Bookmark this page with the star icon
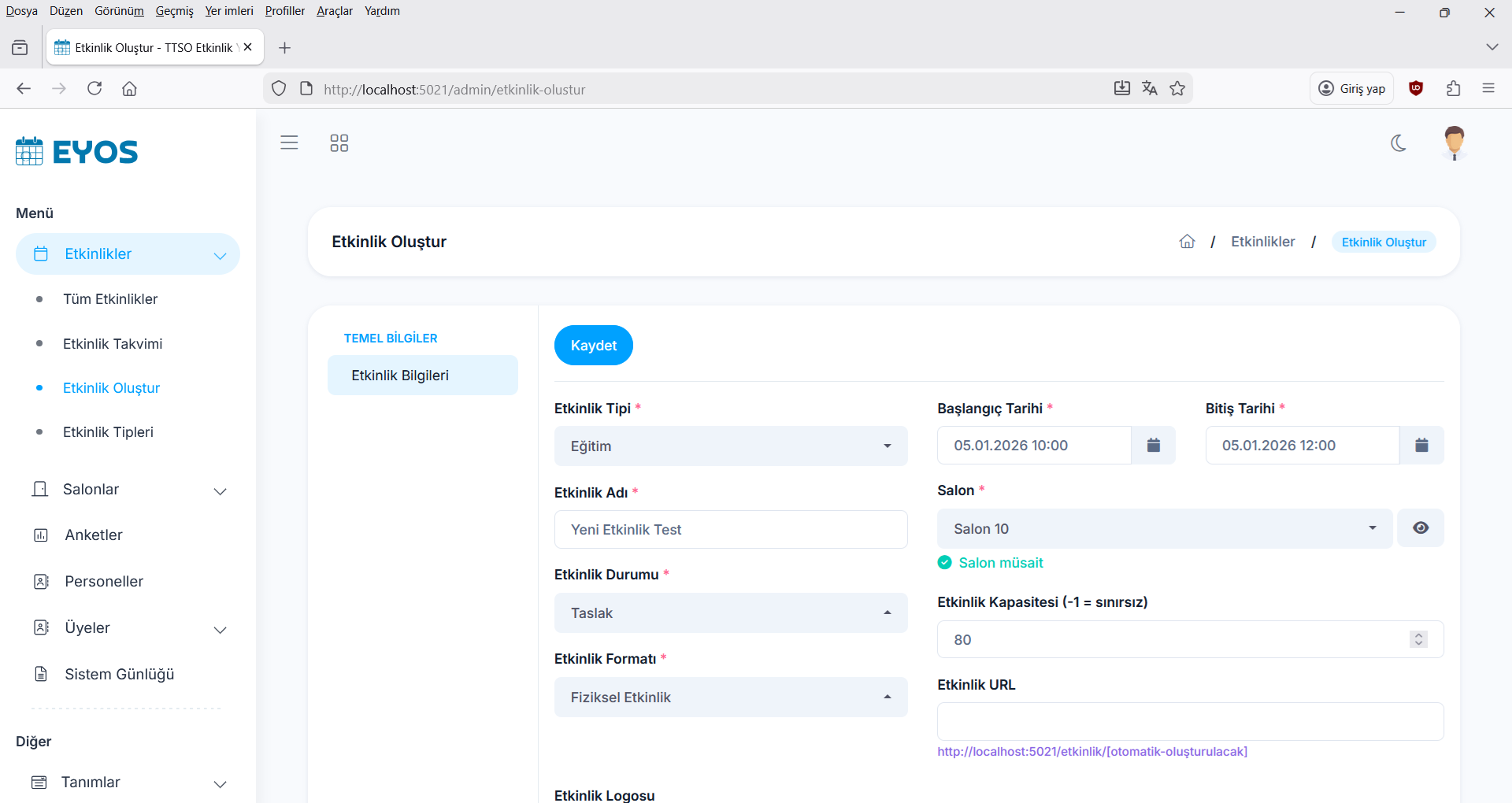The image size is (1512, 803). point(1177,89)
